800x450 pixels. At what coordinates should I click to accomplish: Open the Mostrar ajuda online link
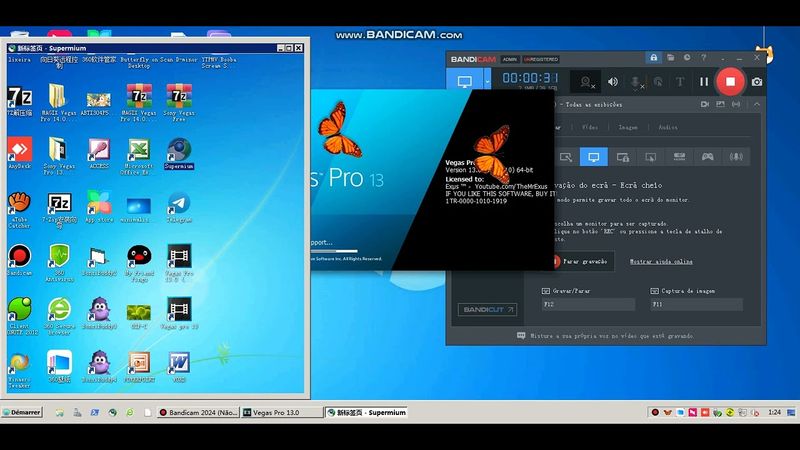(x=661, y=261)
